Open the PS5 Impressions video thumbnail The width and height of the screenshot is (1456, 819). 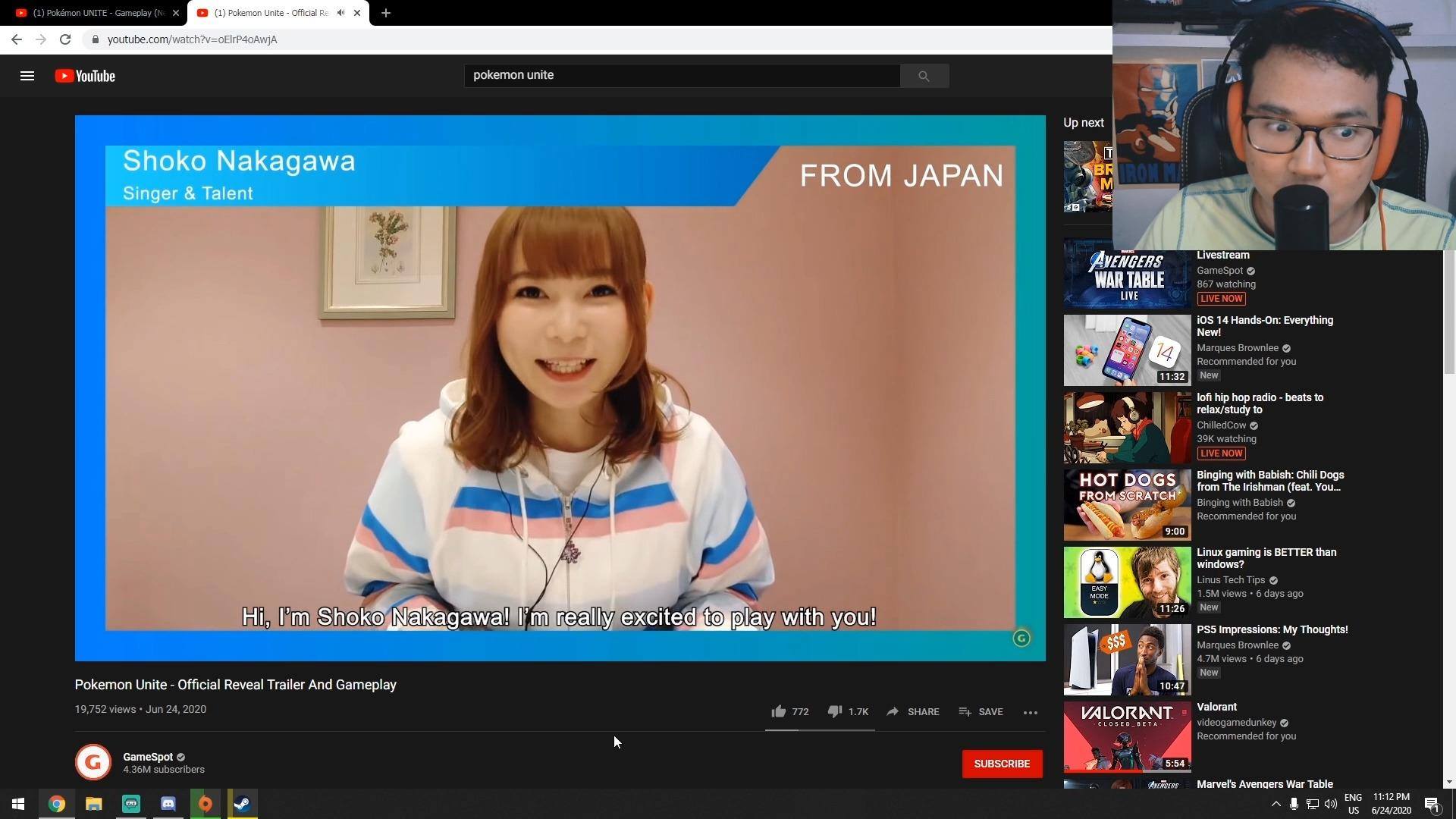tap(1127, 660)
